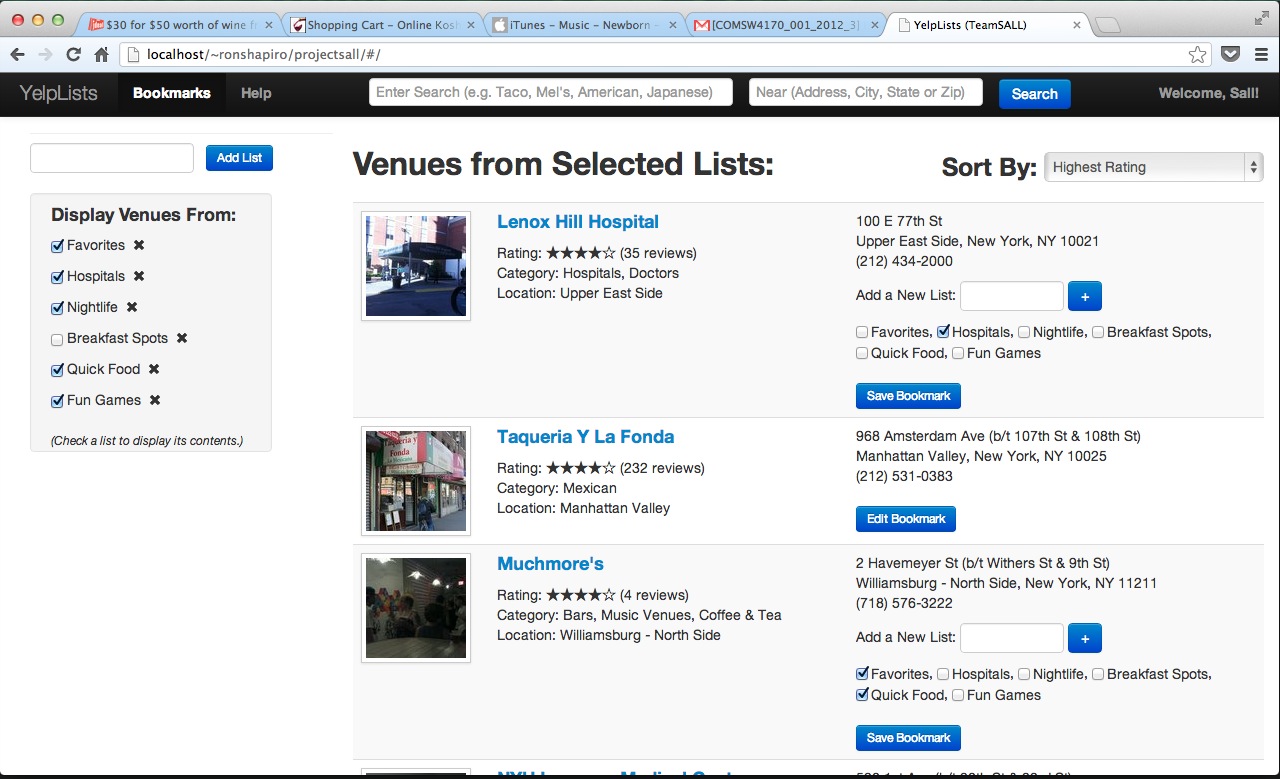Check Nightlife for Muchmore's
The width and height of the screenshot is (1280, 779).
coord(1024,674)
